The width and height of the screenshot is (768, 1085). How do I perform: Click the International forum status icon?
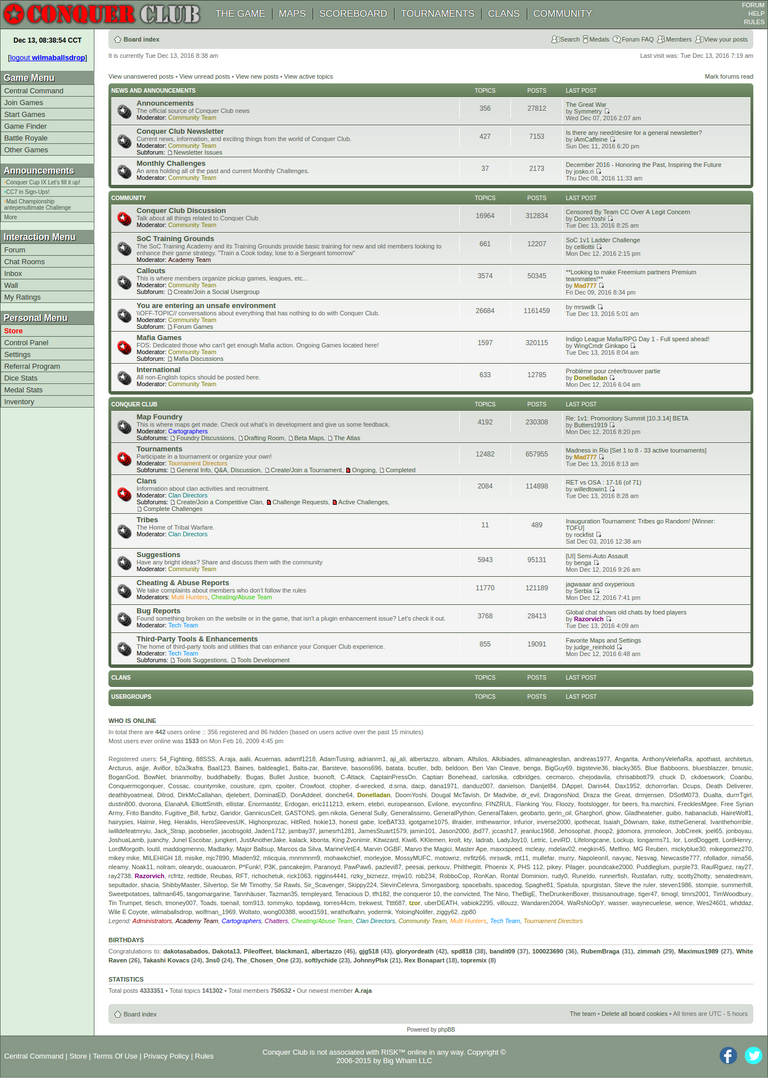pos(125,377)
